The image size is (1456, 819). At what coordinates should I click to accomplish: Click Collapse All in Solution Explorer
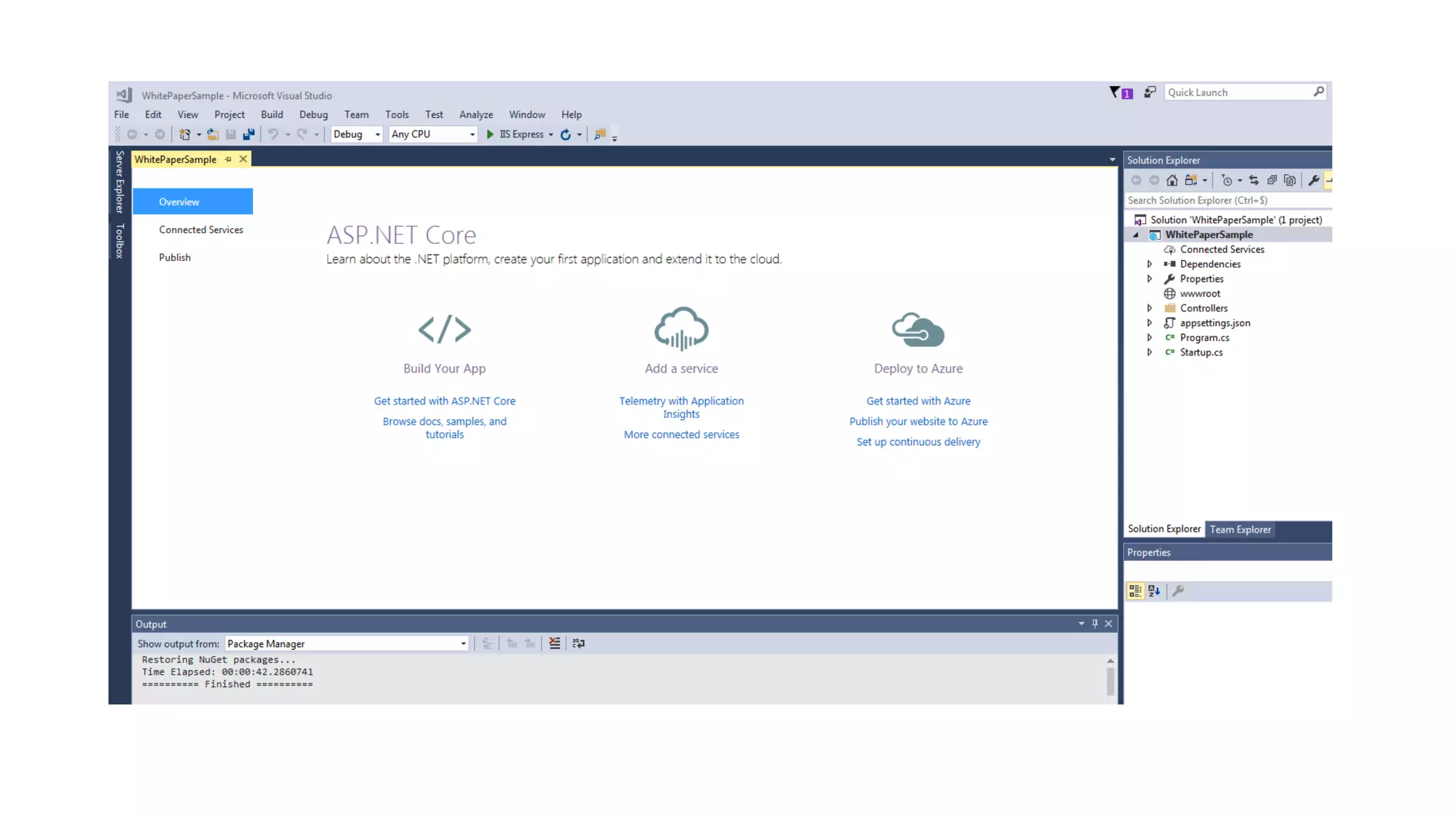click(1272, 181)
